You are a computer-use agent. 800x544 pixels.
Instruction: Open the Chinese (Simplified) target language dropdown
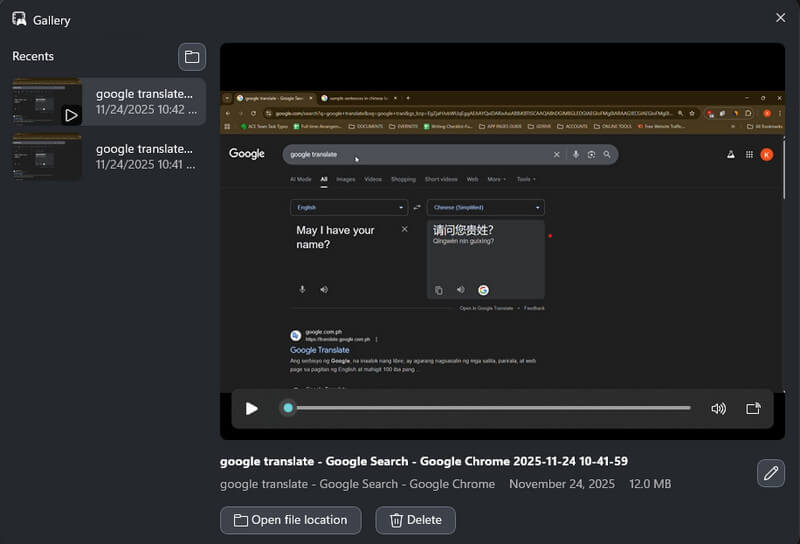(485, 207)
